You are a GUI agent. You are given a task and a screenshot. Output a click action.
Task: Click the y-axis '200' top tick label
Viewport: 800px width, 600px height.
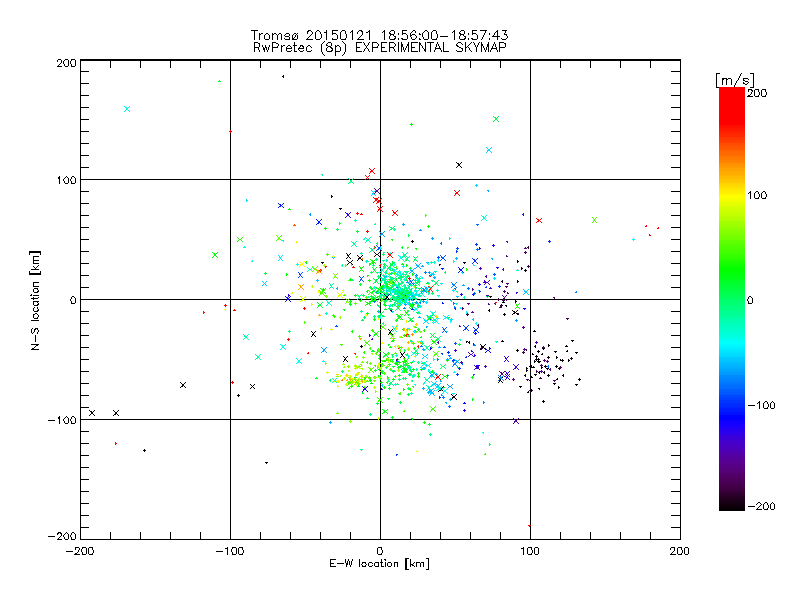click(x=66, y=63)
